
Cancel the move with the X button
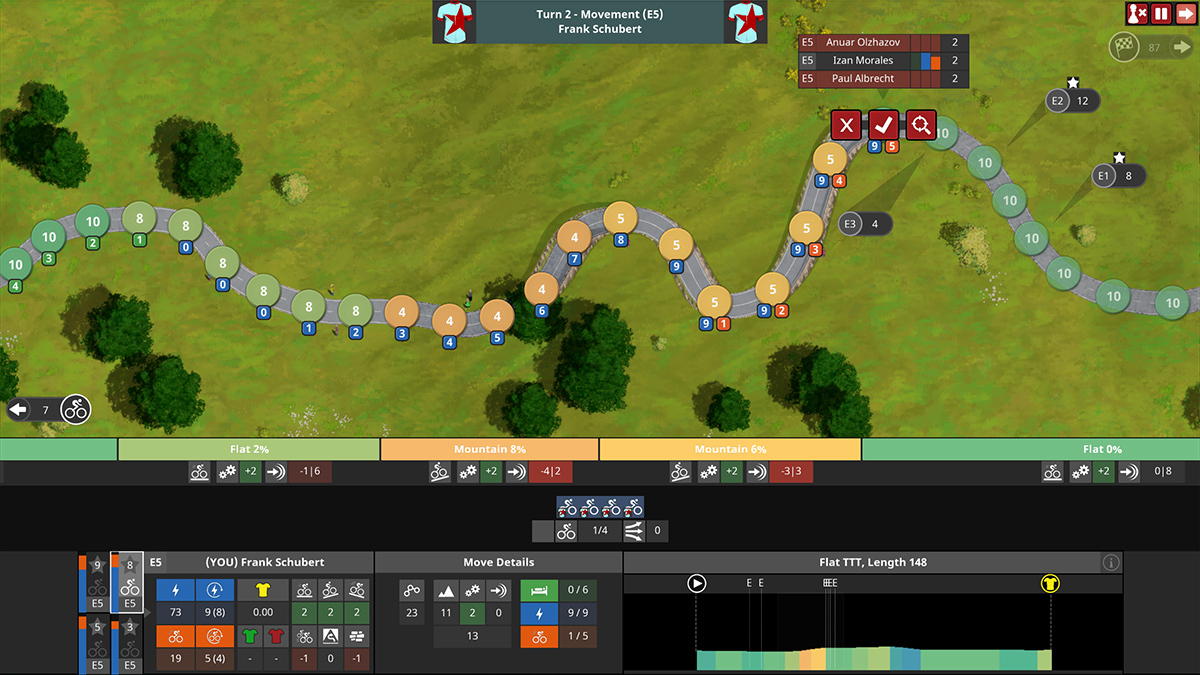846,125
